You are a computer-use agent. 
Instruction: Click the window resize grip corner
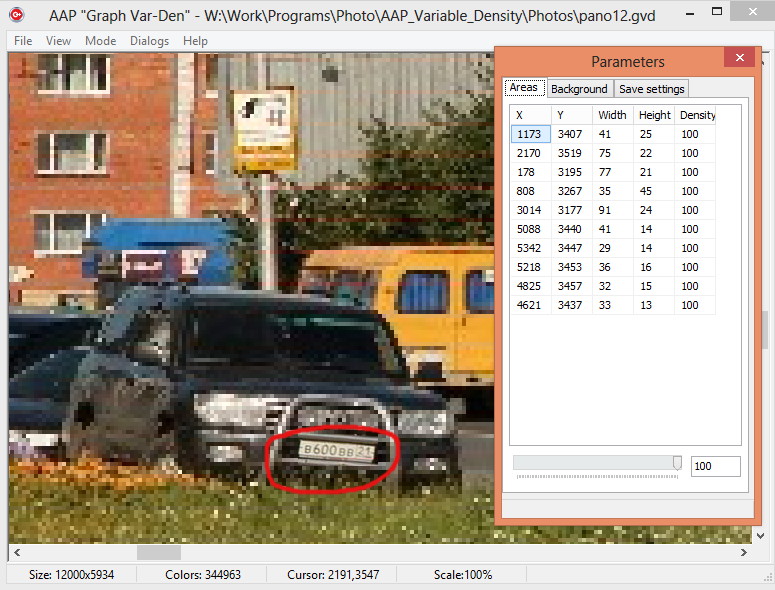click(768, 577)
